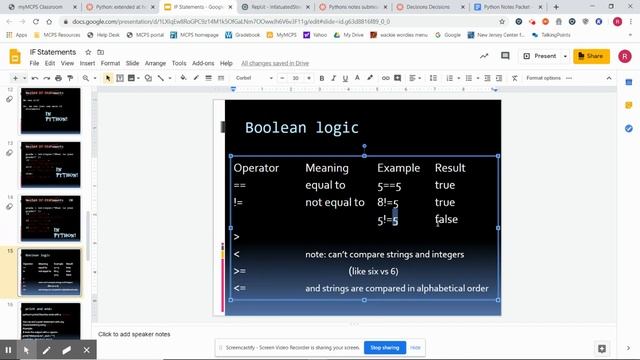This screenshot has width=640, height=360.
Task: Click the zoom magnifier tool
Action: pyautogui.click(x=86, y=78)
